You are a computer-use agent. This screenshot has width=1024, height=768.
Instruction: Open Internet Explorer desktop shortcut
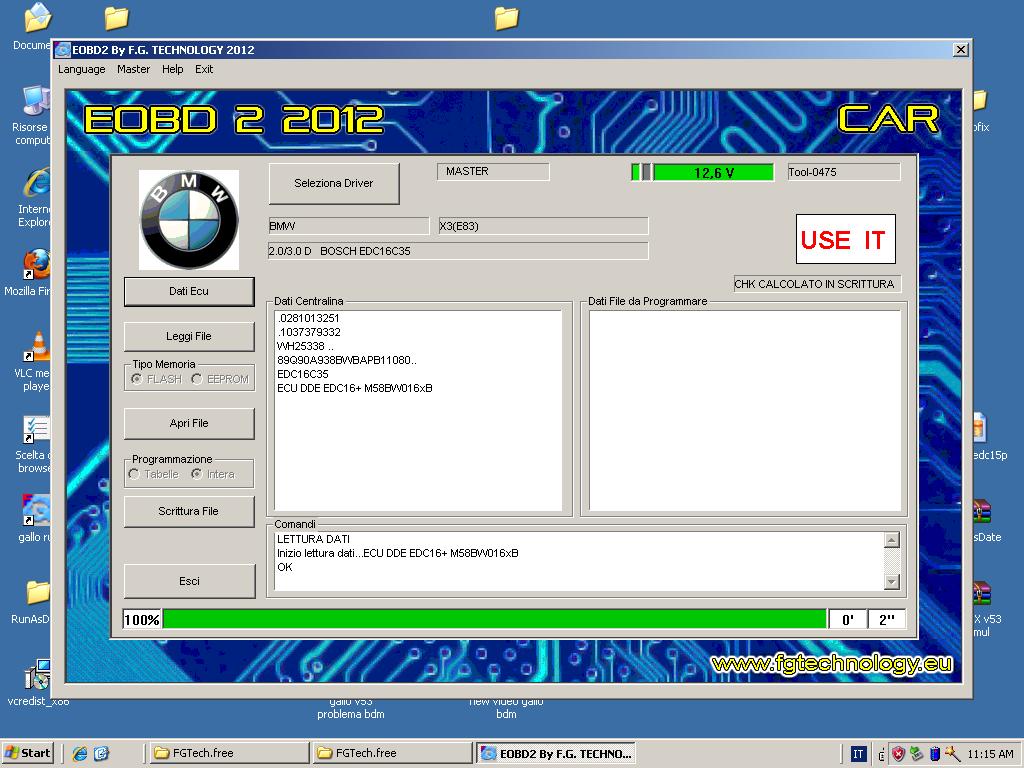[x=35, y=184]
